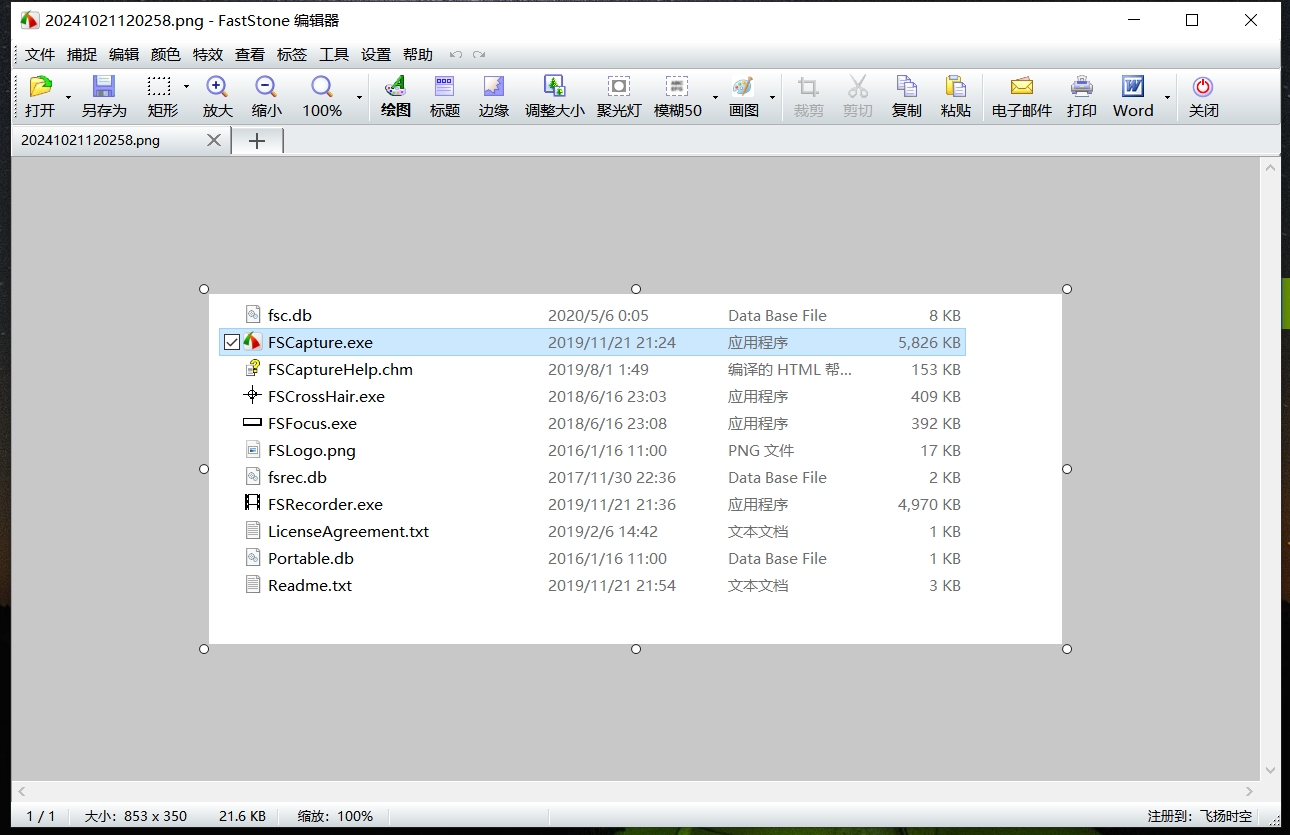Viewport: 1290px width, 835px height.
Task: Click the 缩放: 100% status bar entry
Action: click(x=335, y=816)
